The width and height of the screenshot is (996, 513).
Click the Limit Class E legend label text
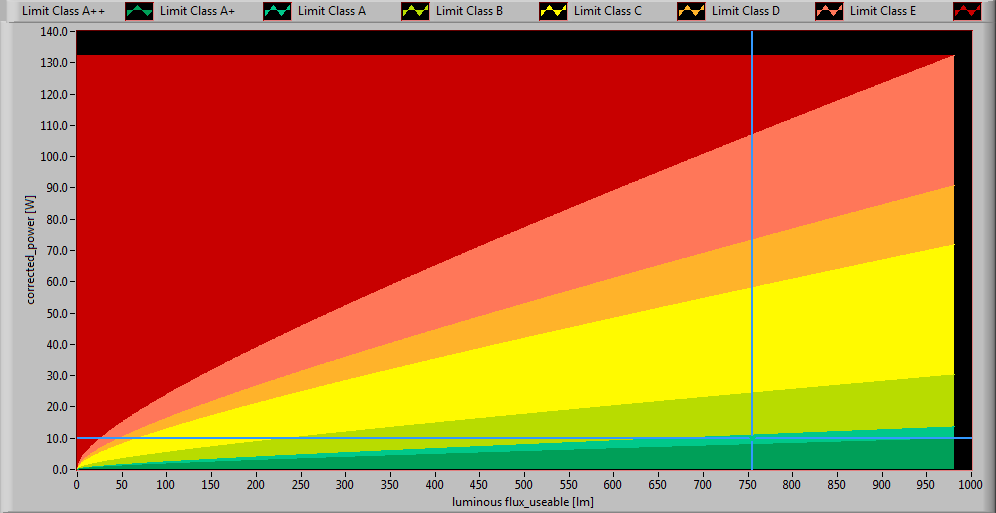[x=883, y=12]
